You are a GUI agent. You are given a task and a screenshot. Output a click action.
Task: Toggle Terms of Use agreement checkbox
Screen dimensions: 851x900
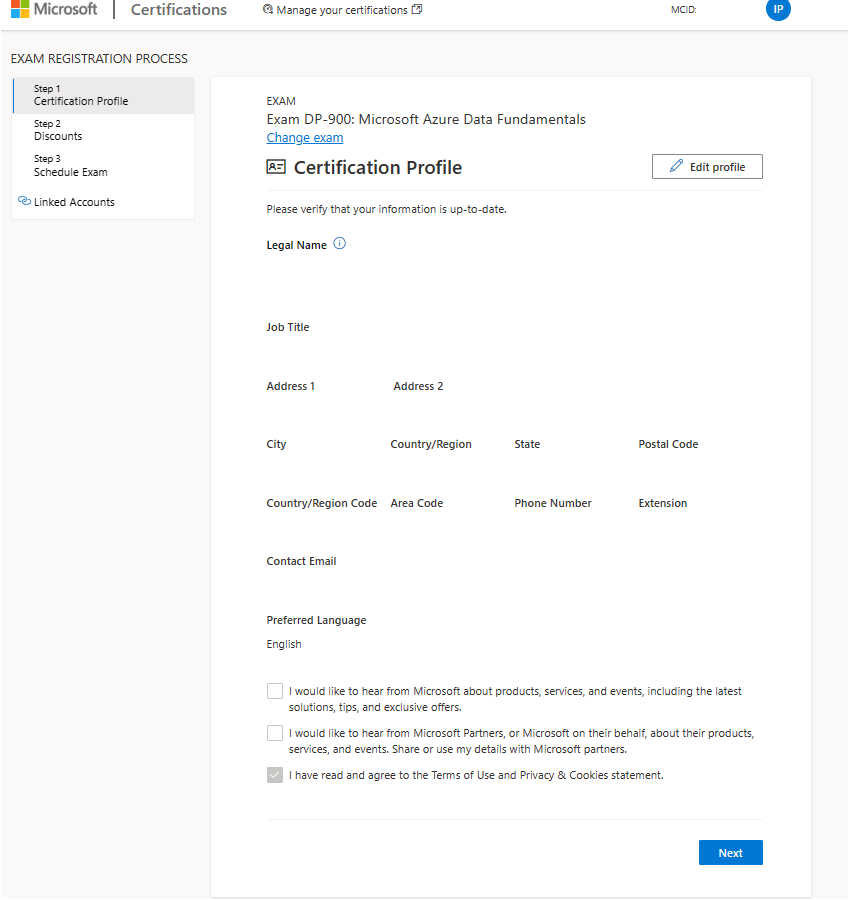point(275,775)
